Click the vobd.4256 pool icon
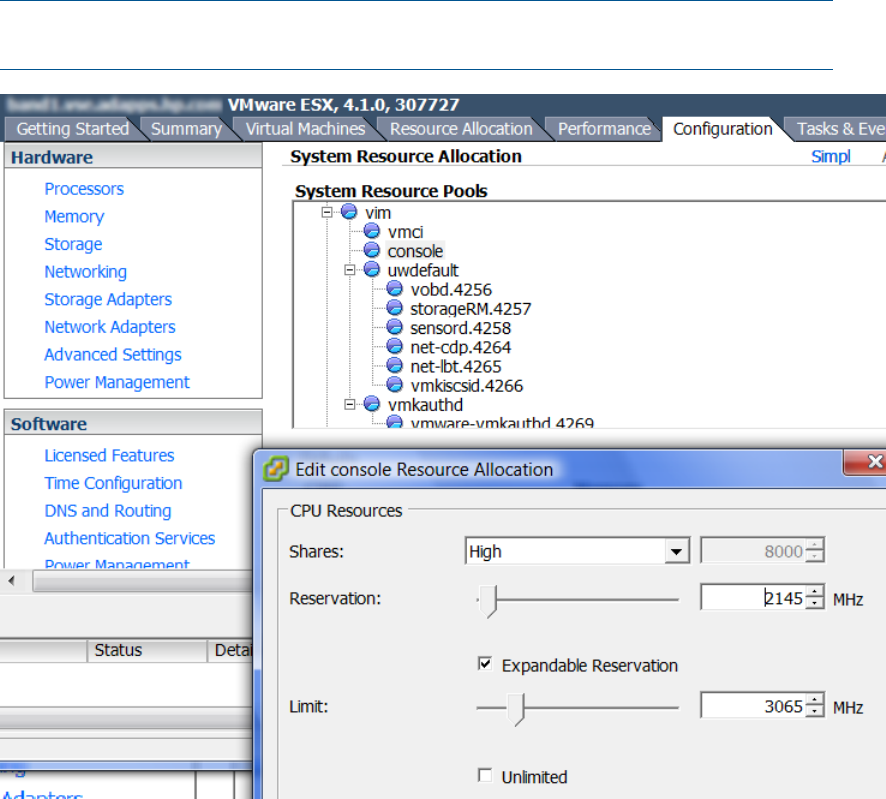Screen dimensions: 886x799 (x=394, y=290)
